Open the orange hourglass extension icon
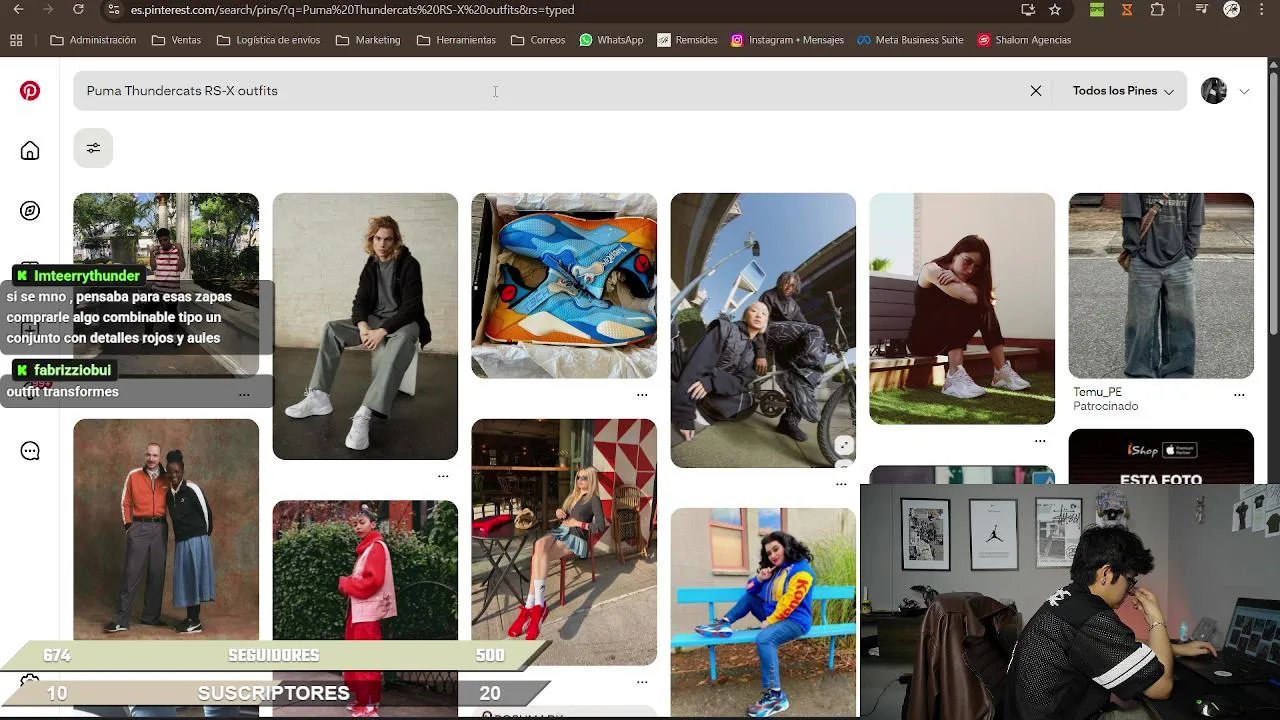Viewport: 1280px width, 720px height. click(x=1127, y=10)
